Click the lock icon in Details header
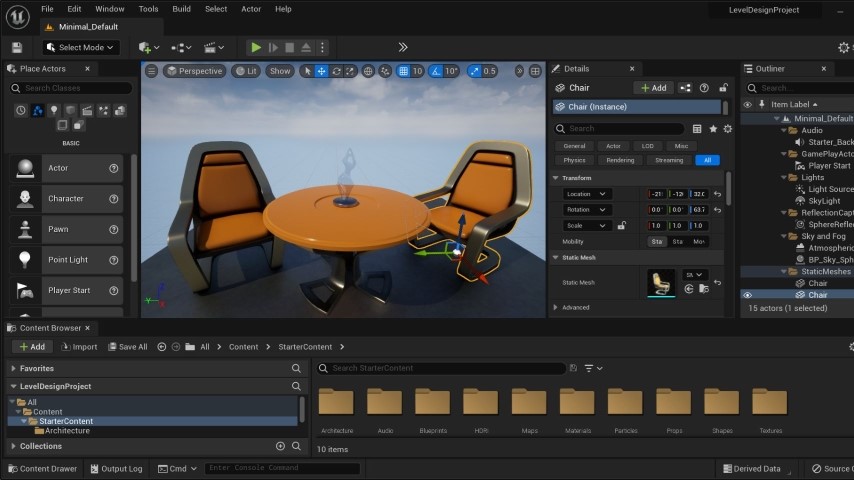 pos(723,88)
